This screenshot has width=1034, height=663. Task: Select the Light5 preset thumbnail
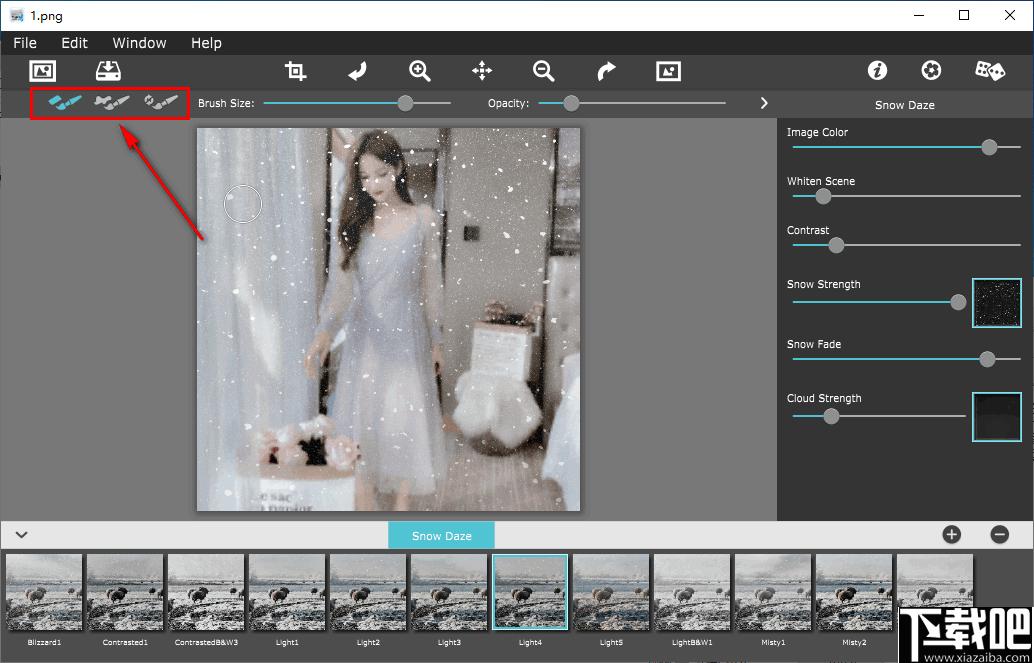point(611,592)
